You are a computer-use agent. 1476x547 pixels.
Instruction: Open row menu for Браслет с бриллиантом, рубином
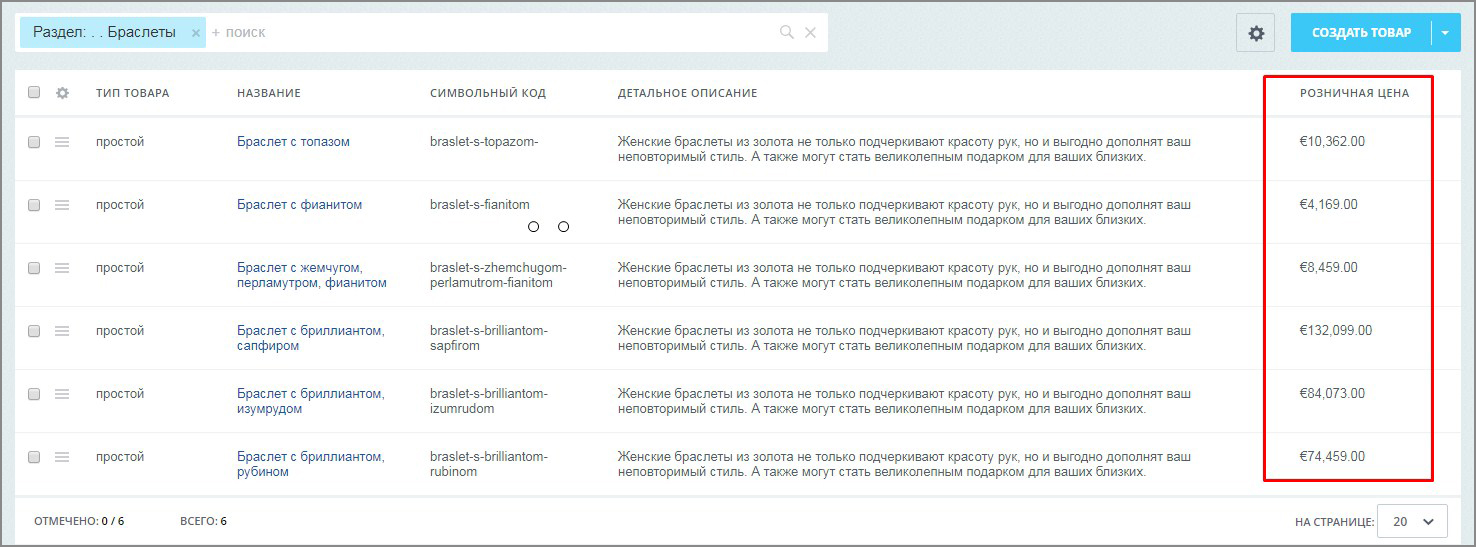62,457
